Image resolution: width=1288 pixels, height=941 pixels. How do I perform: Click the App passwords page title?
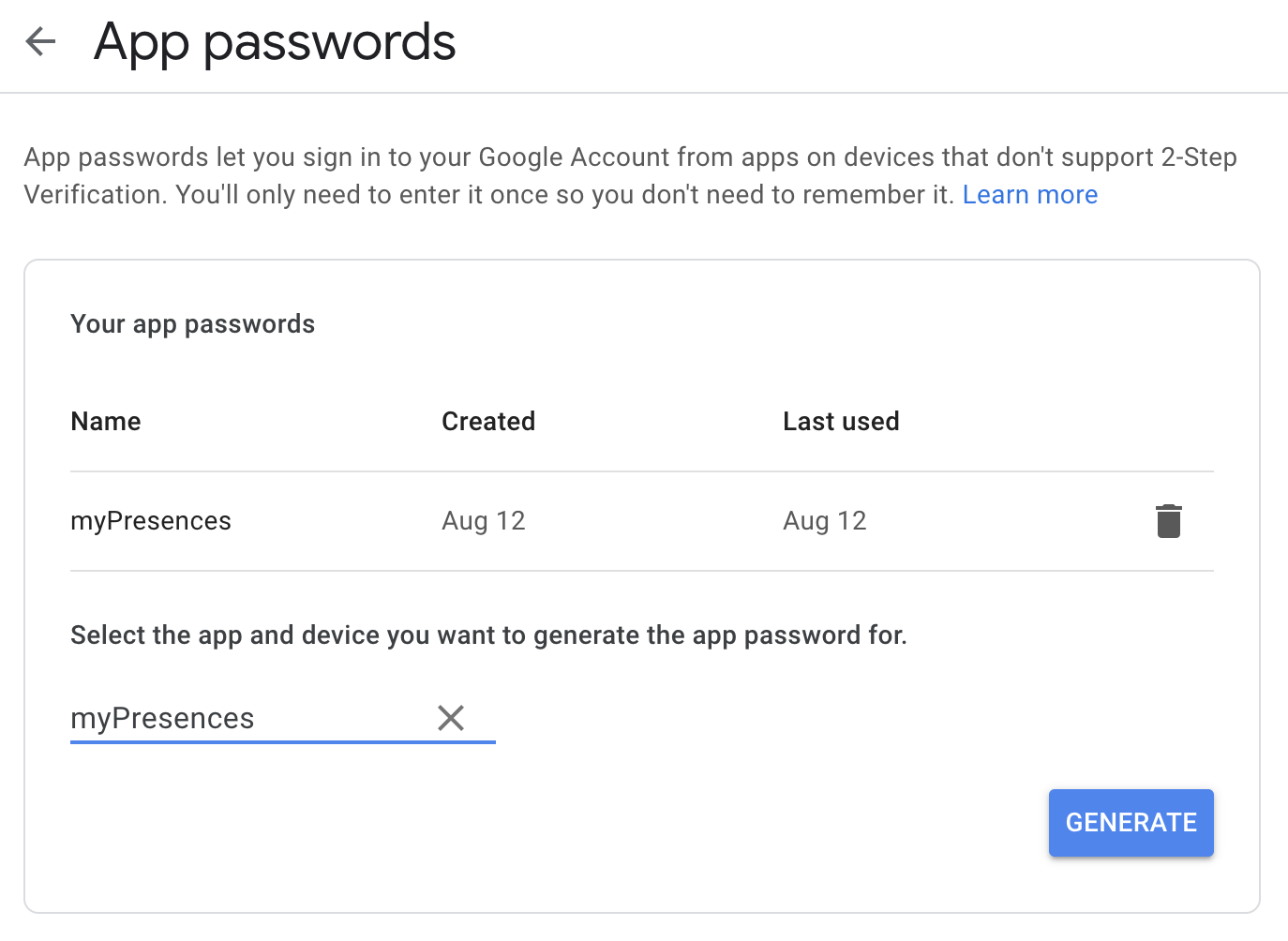point(275,42)
